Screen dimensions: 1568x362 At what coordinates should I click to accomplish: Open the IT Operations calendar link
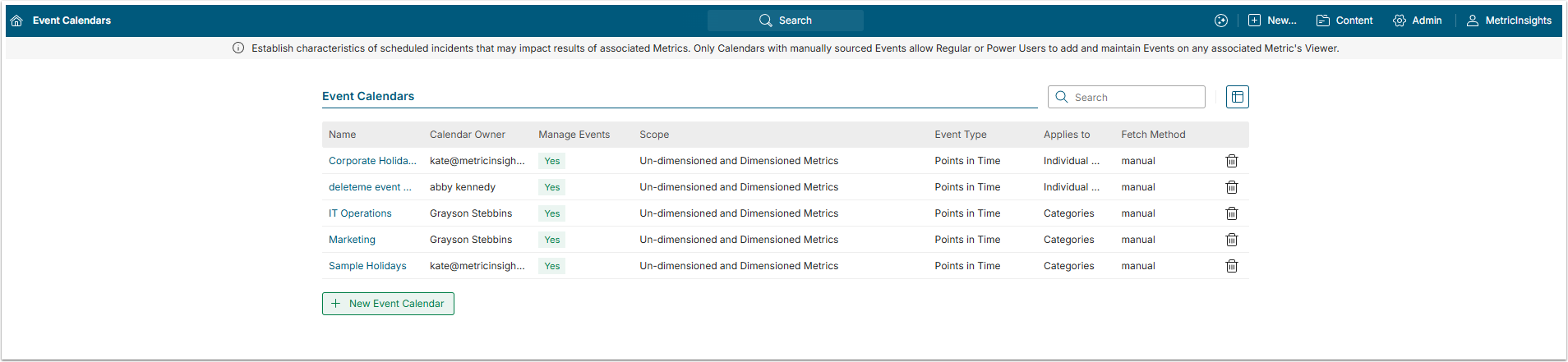tap(360, 213)
